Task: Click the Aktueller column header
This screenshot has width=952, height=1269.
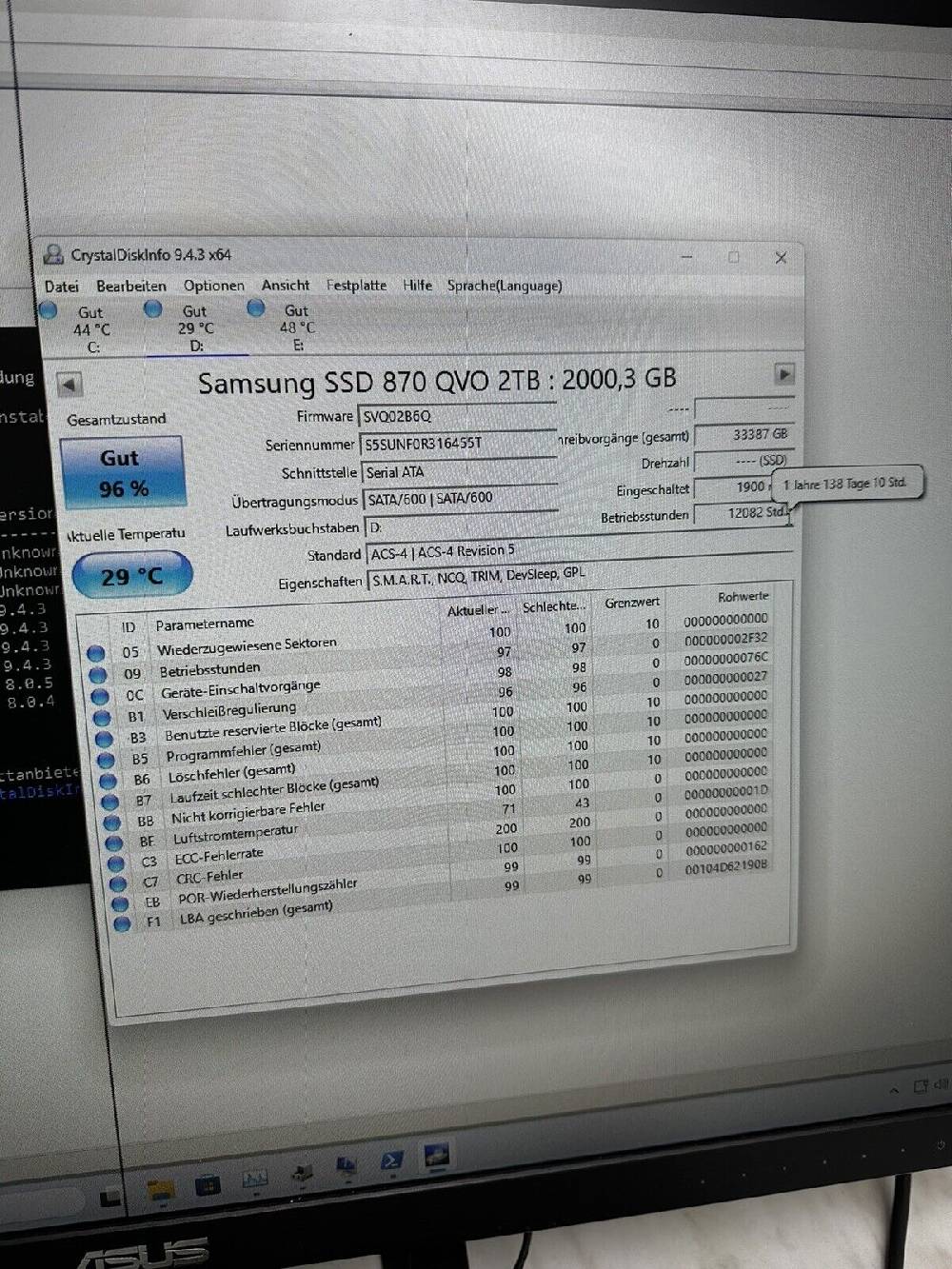Action: pyautogui.click(x=478, y=610)
